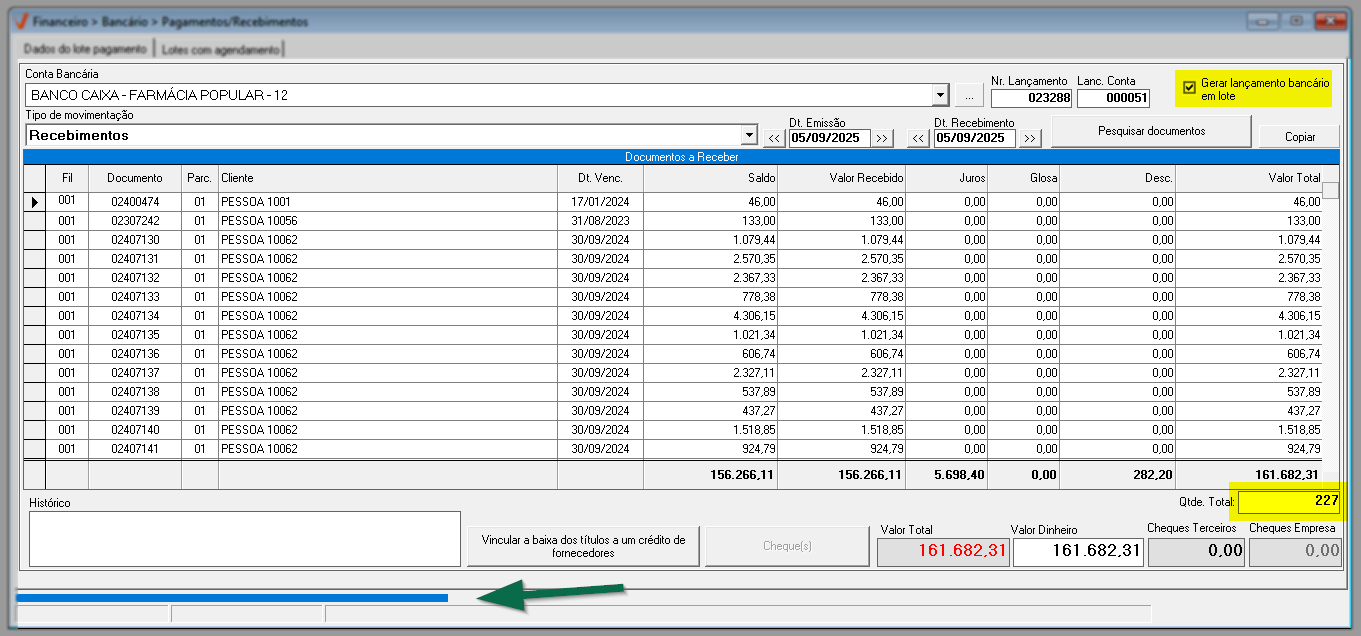Sort by the Dt. Venc. column header
Image resolution: width=1361 pixels, height=636 pixels.
[600, 178]
